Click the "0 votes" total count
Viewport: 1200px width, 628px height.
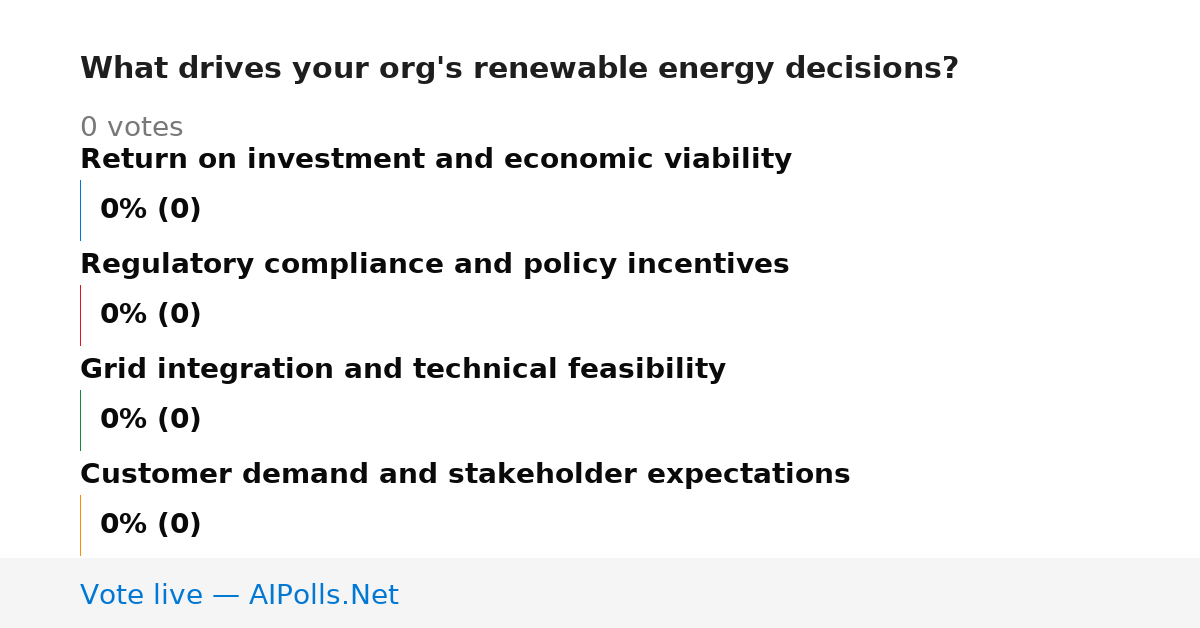(131, 128)
